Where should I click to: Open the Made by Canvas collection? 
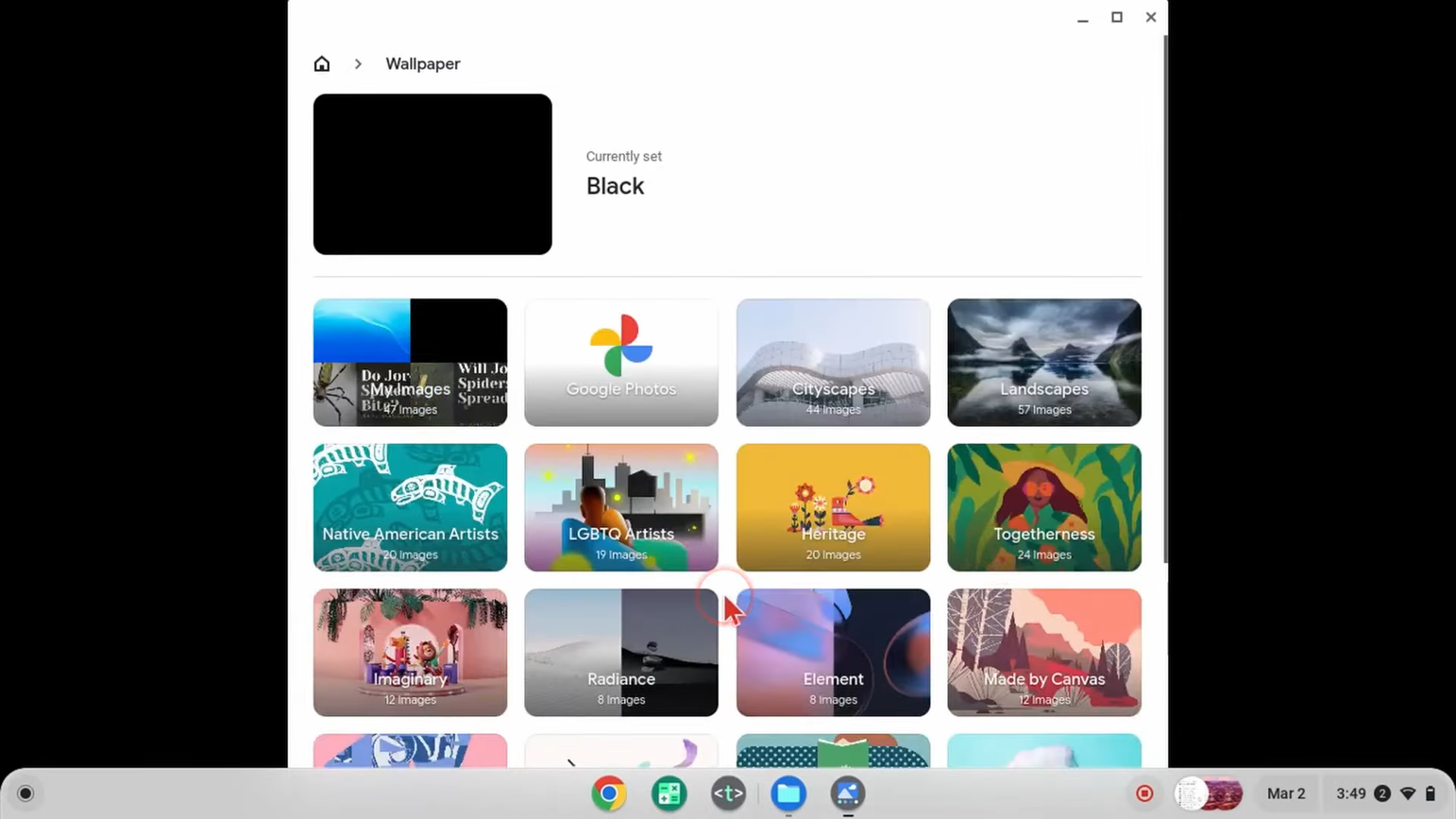(1043, 652)
